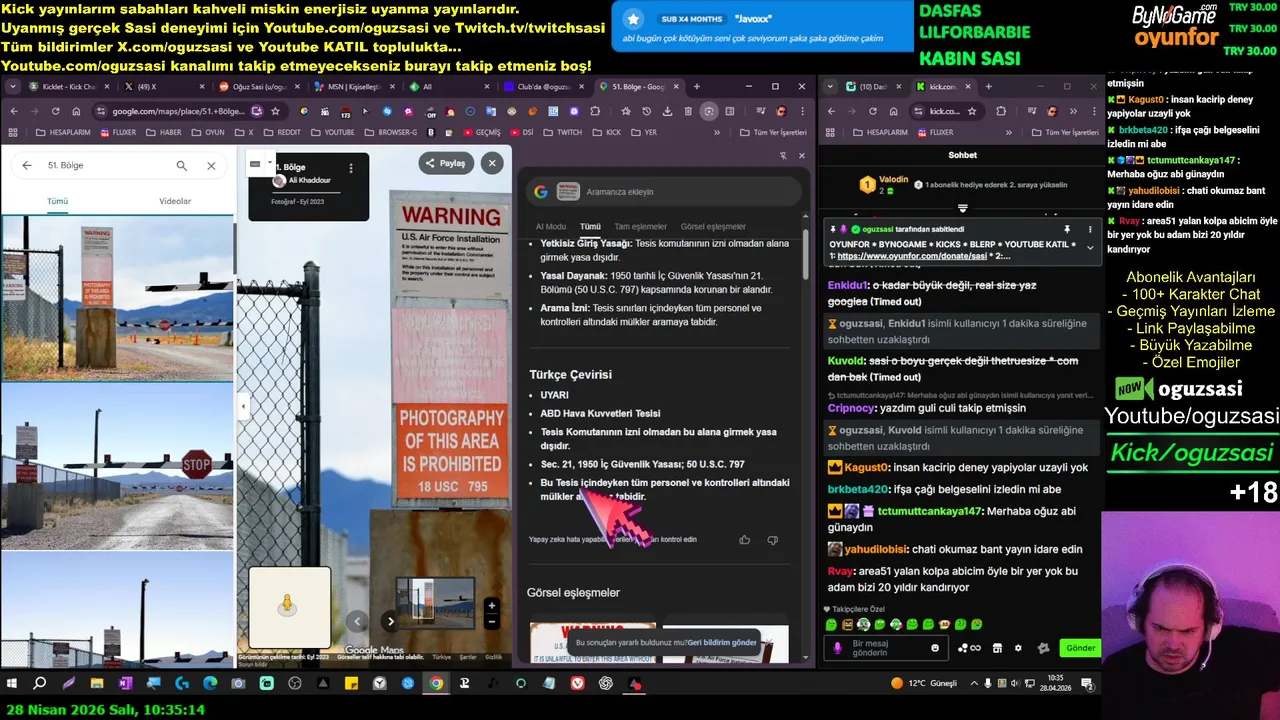Screen dimensions: 1280x720
Task: Expand Tüm Yer İşaretleri in left window
Action: click(773, 132)
